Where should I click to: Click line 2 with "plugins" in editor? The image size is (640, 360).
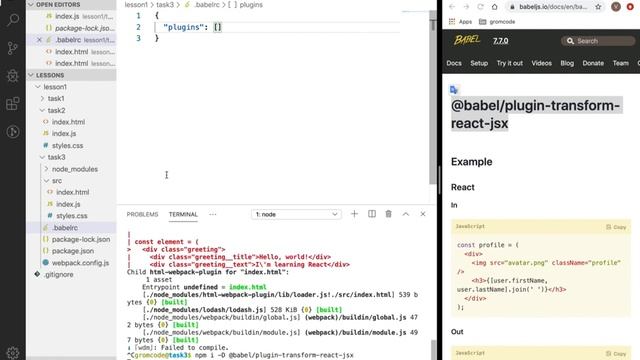[x=278, y=27]
